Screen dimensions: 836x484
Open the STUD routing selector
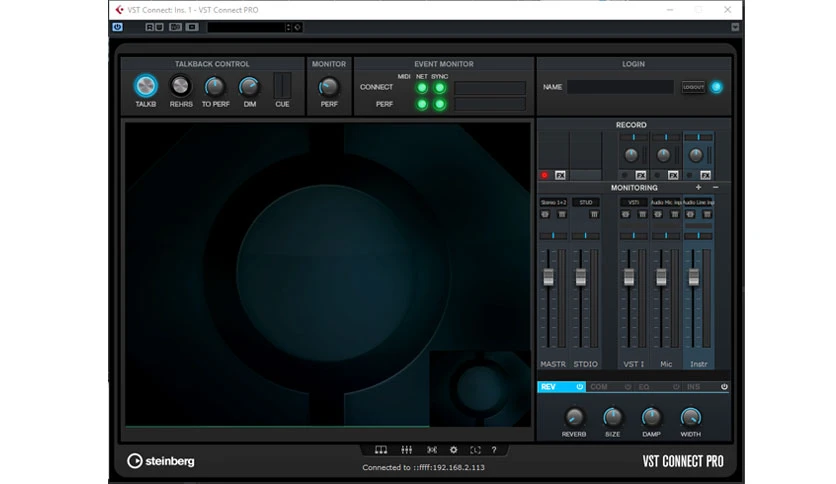coord(586,203)
